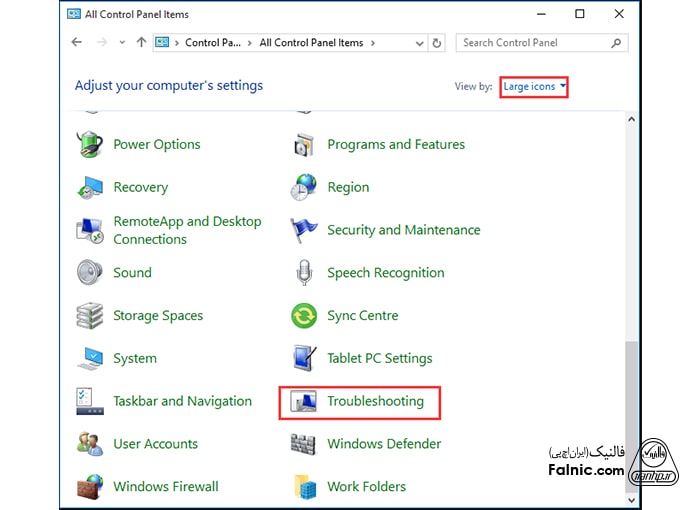
Task: Open the Troubleshooting icon
Action: (x=304, y=402)
